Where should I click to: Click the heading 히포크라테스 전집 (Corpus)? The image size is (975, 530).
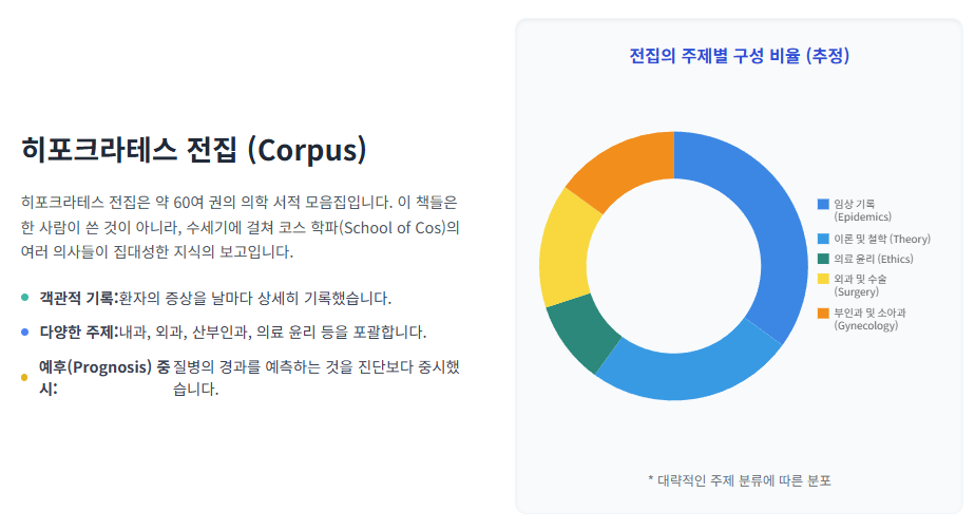click(194, 149)
